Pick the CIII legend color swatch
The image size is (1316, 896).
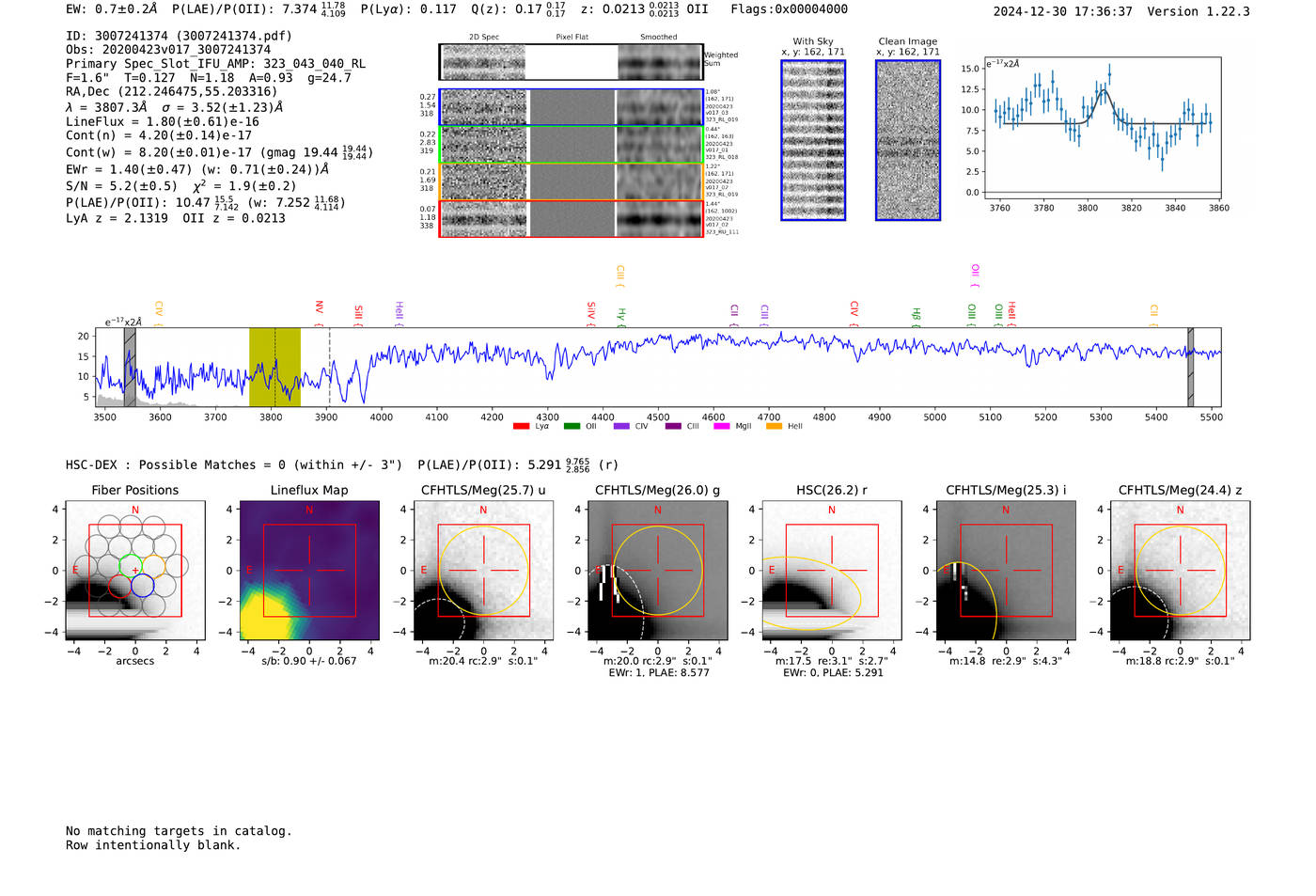[x=673, y=427]
